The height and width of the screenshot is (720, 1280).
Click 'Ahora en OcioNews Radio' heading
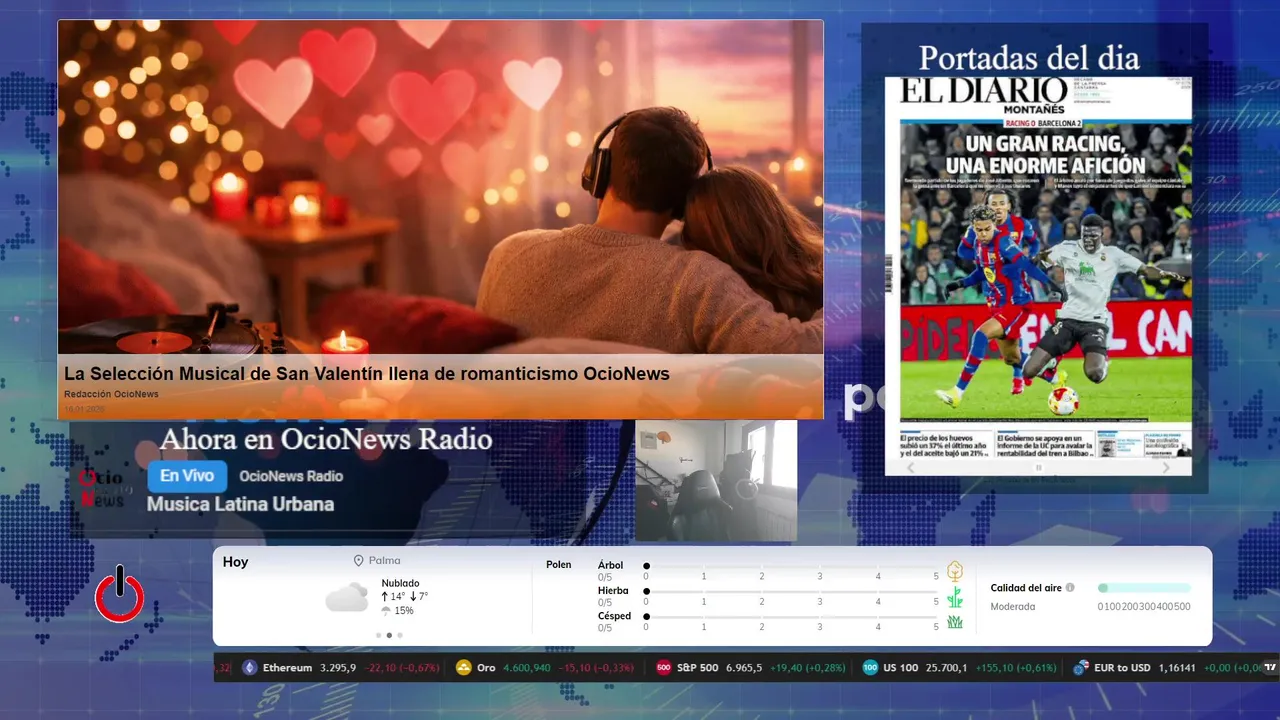click(326, 438)
